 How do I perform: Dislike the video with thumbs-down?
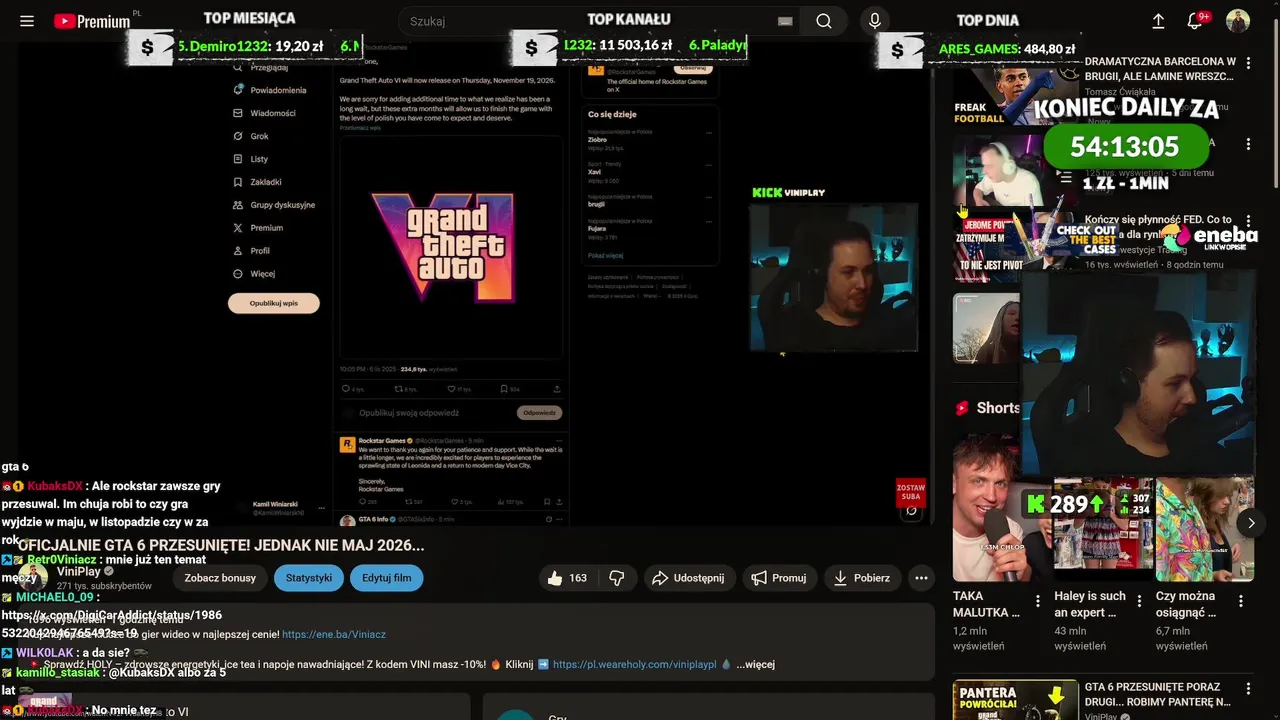pyautogui.click(x=617, y=578)
